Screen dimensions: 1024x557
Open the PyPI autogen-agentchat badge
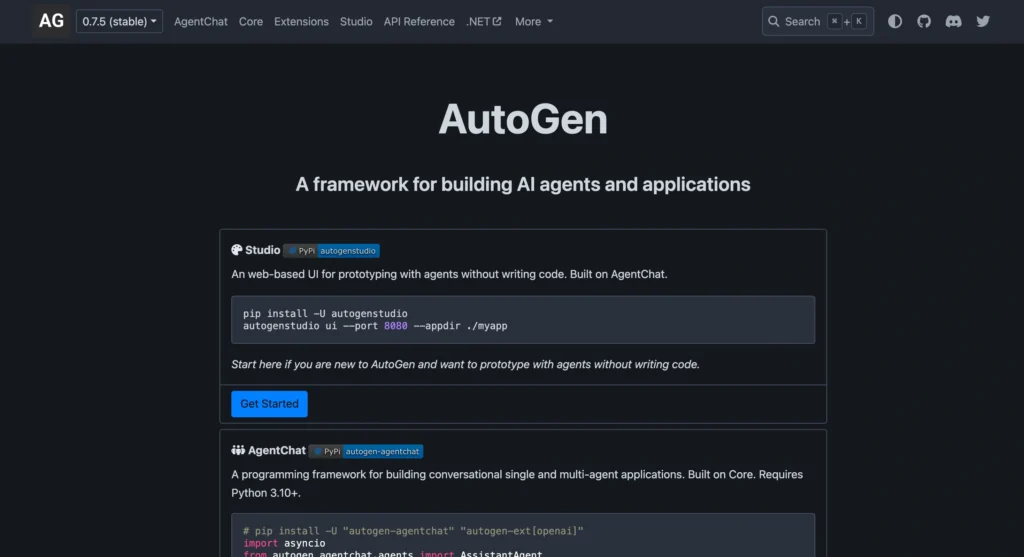tap(366, 451)
